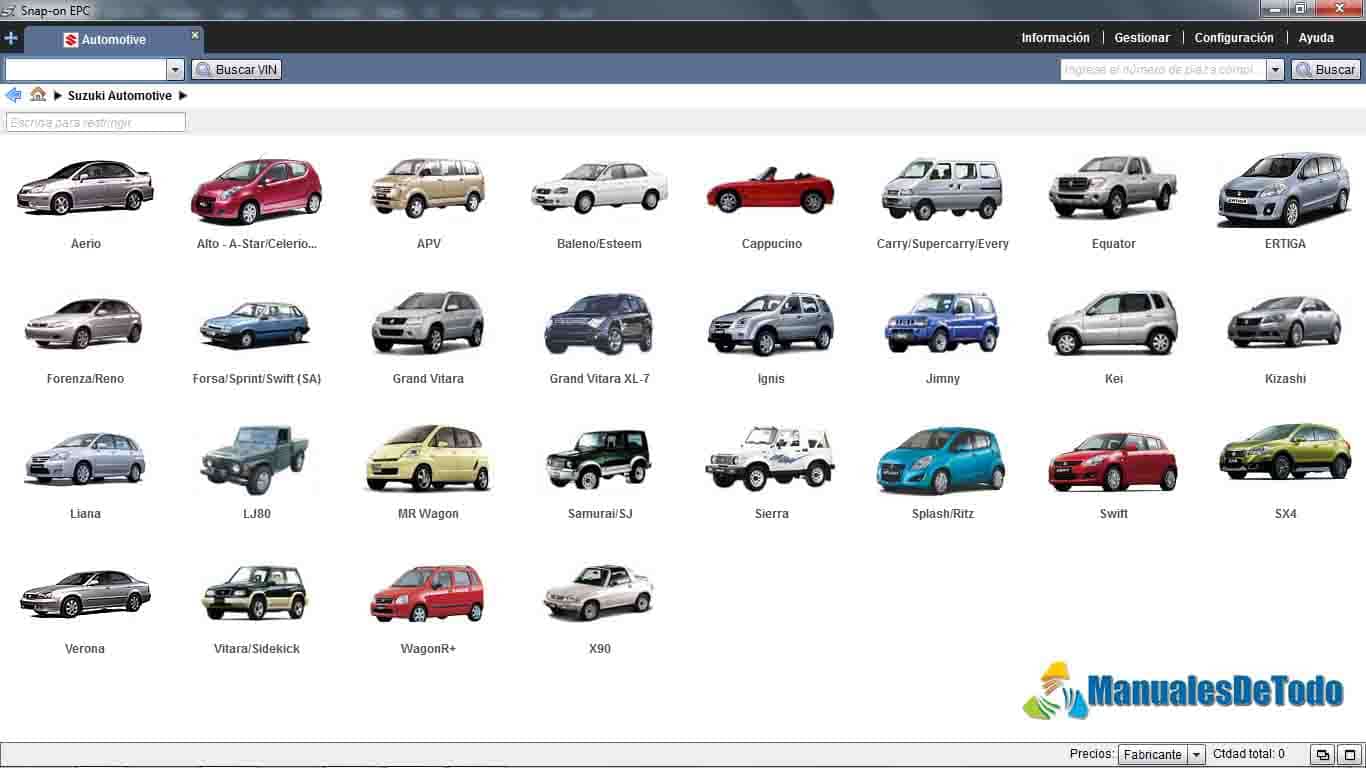
Task: Select the Sierra model
Action: 771,472
